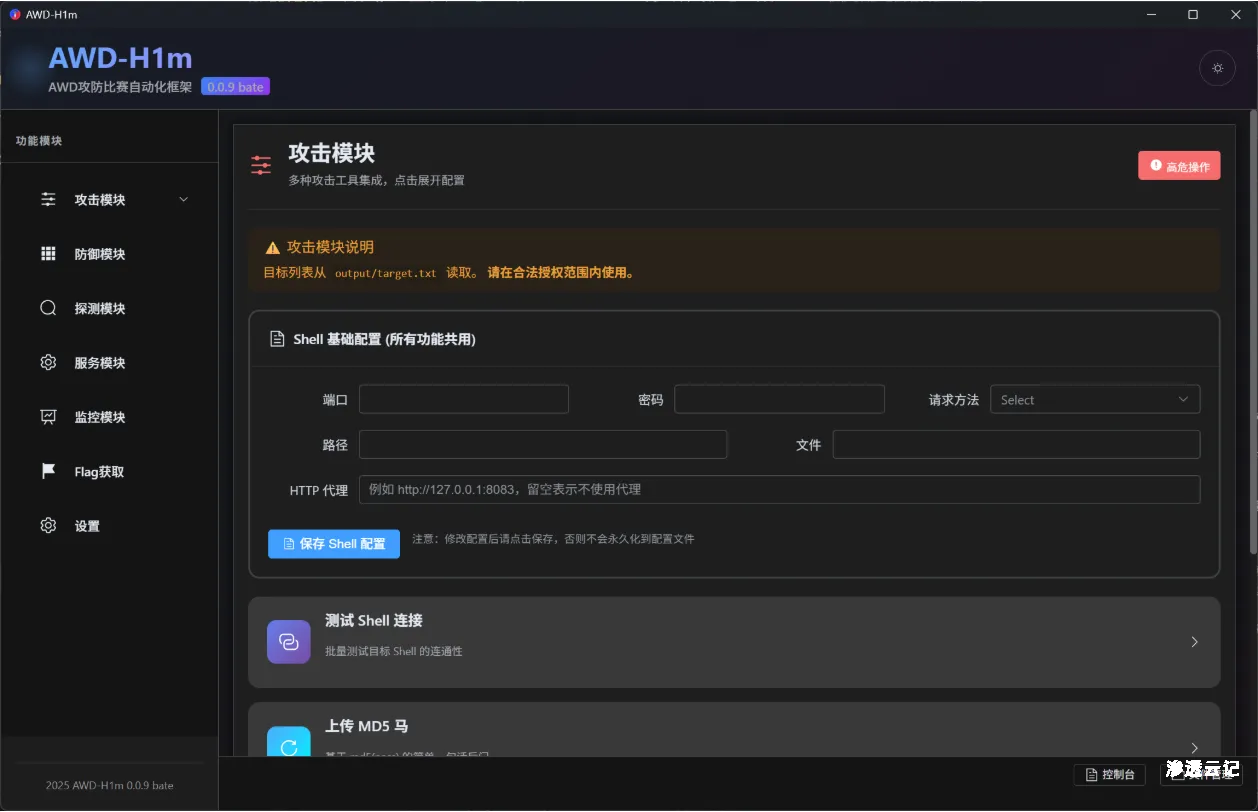Open 设置 via its gear icon

click(x=47, y=525)
